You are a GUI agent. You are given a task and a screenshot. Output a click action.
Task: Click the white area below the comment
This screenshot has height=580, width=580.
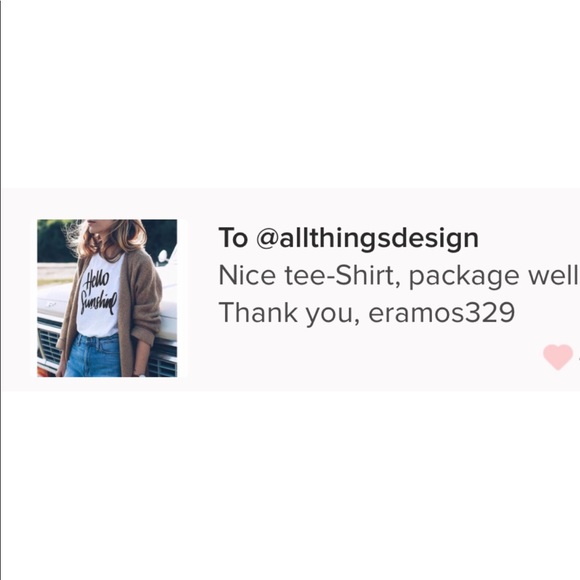(290, 485)
